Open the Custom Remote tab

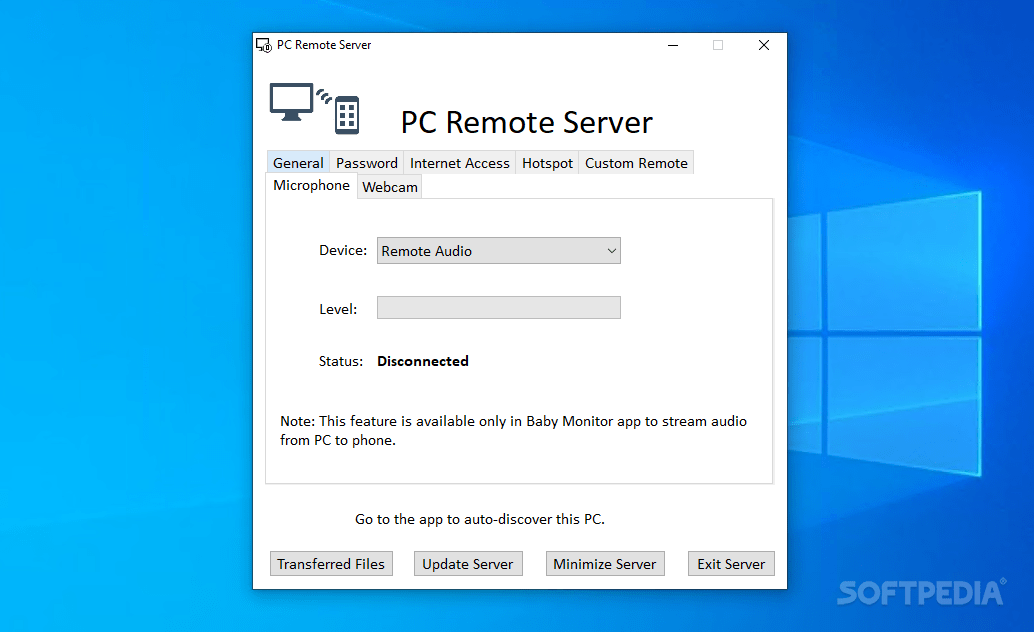(636, 163)
